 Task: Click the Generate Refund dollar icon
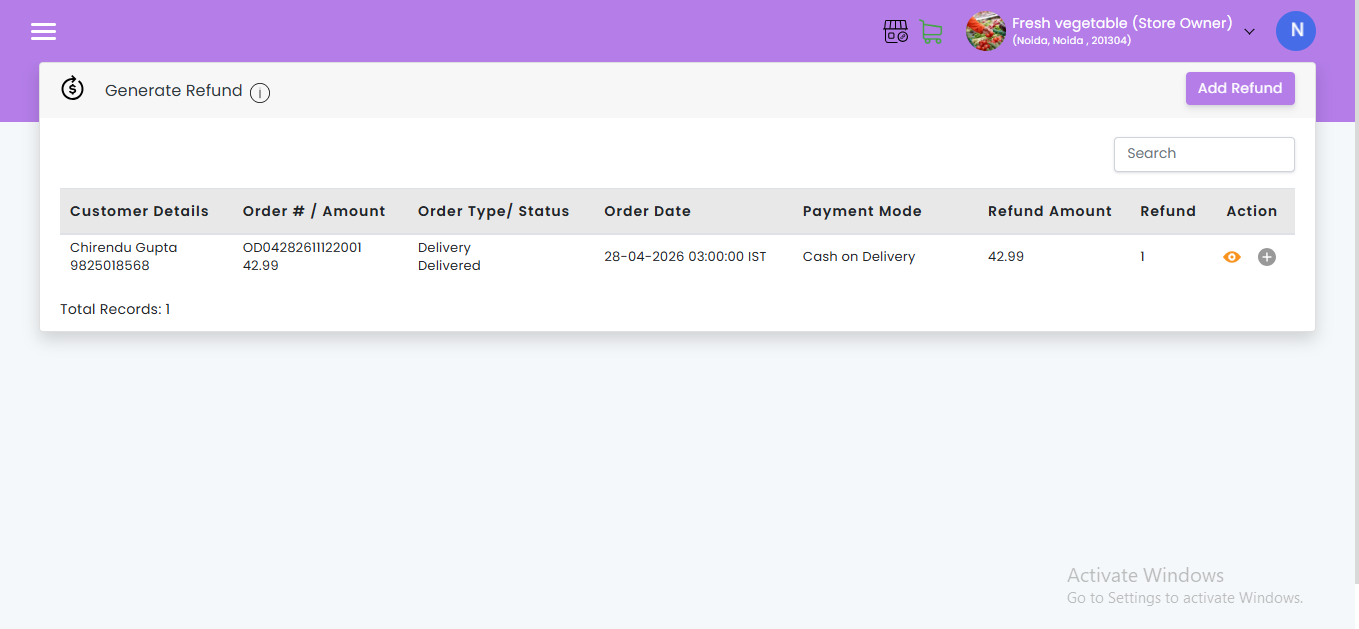[72, 88]
